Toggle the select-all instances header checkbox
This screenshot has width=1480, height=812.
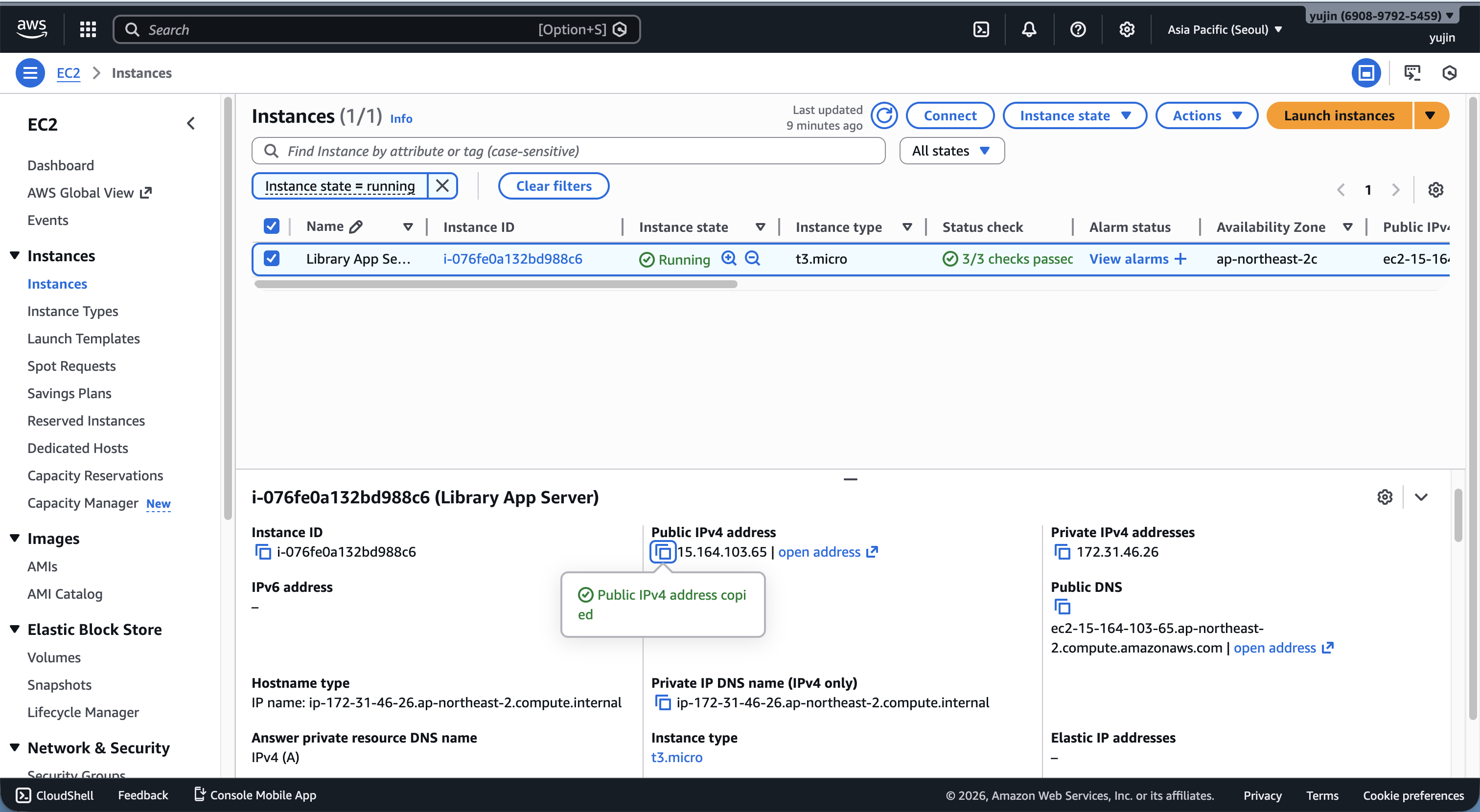[x=271, y=226]
